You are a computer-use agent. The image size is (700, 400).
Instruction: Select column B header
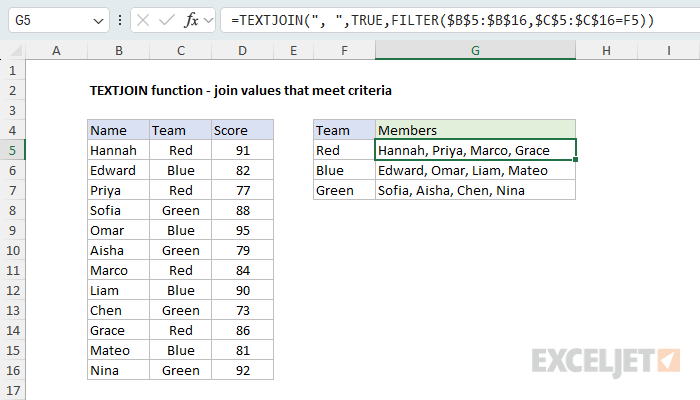[x=118, y=50]
